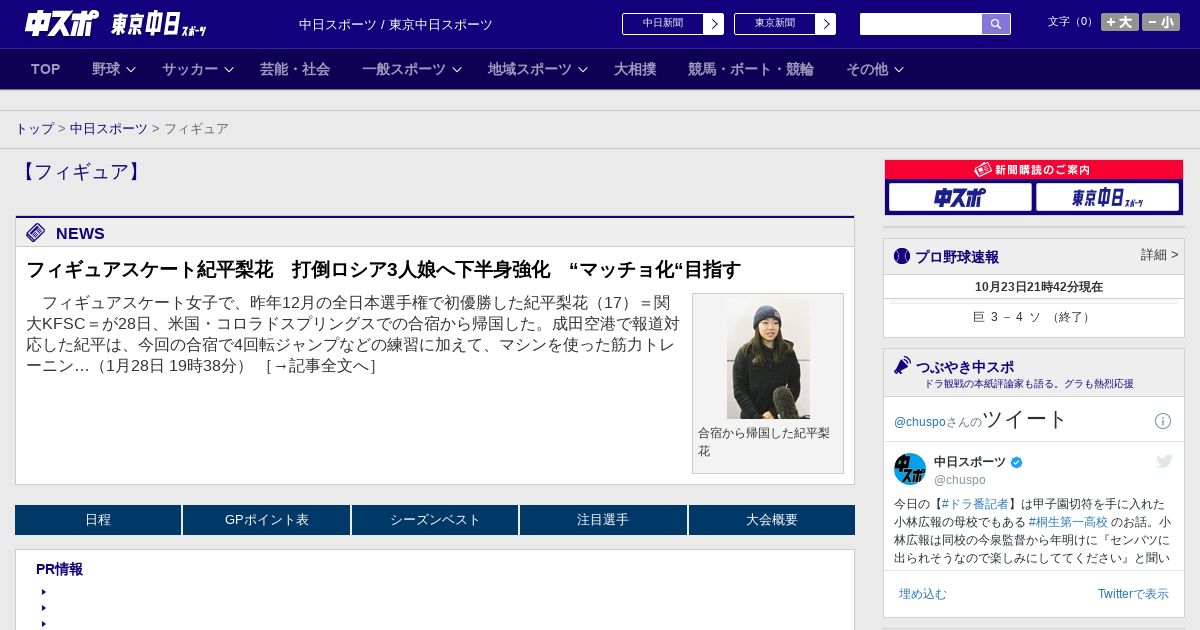Click the 東京中日スポーツ subscription banner

click(1107, 197)
